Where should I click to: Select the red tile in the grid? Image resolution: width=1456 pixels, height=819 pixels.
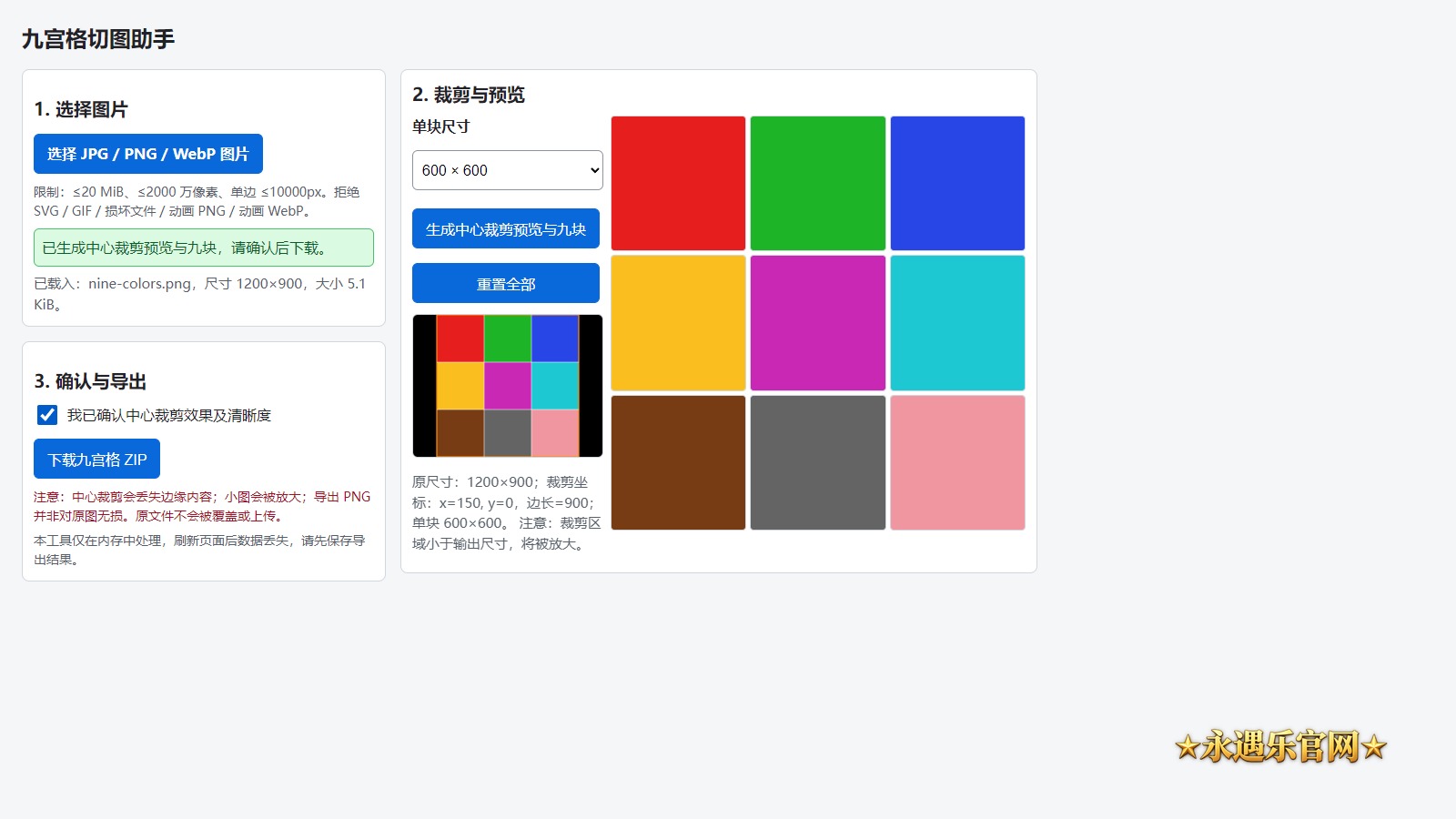coord(678,183)
